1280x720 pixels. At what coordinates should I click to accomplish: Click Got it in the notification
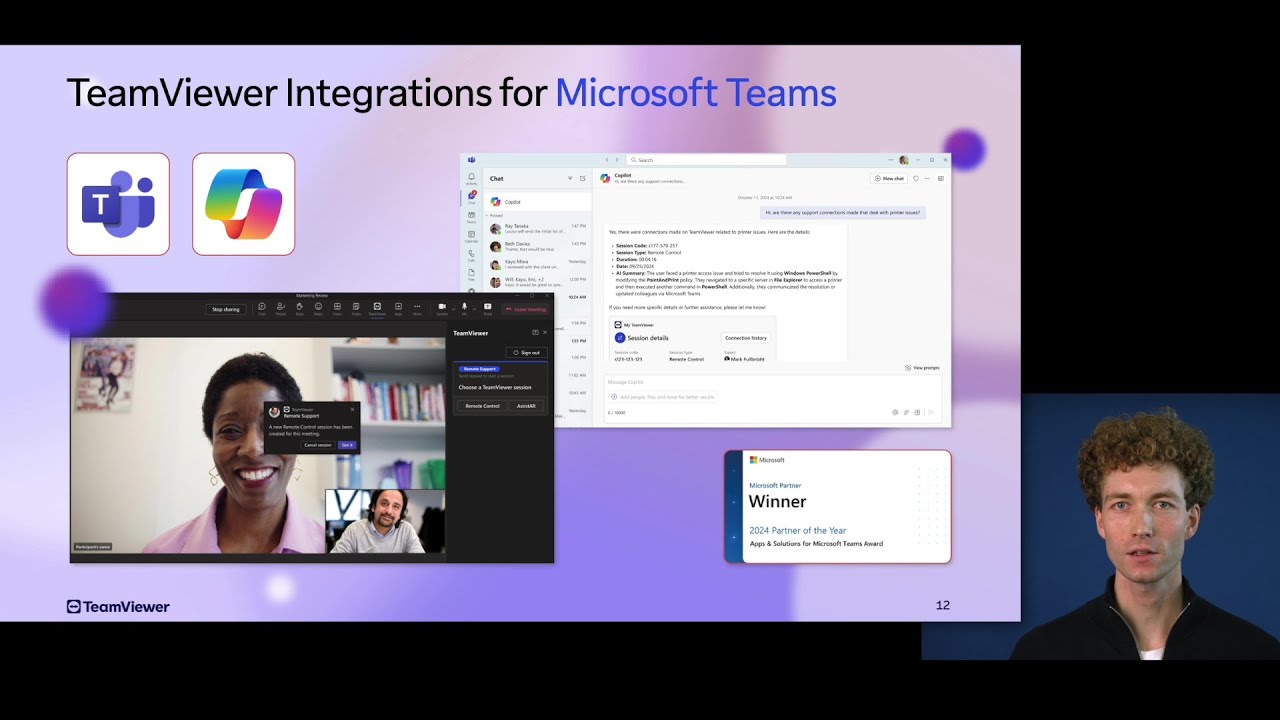347,445
